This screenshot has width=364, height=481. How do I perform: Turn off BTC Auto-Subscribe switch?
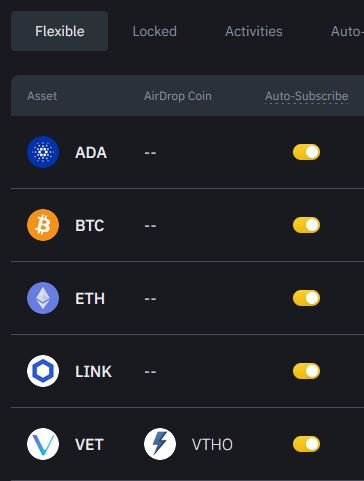click(x=306, y=225)
